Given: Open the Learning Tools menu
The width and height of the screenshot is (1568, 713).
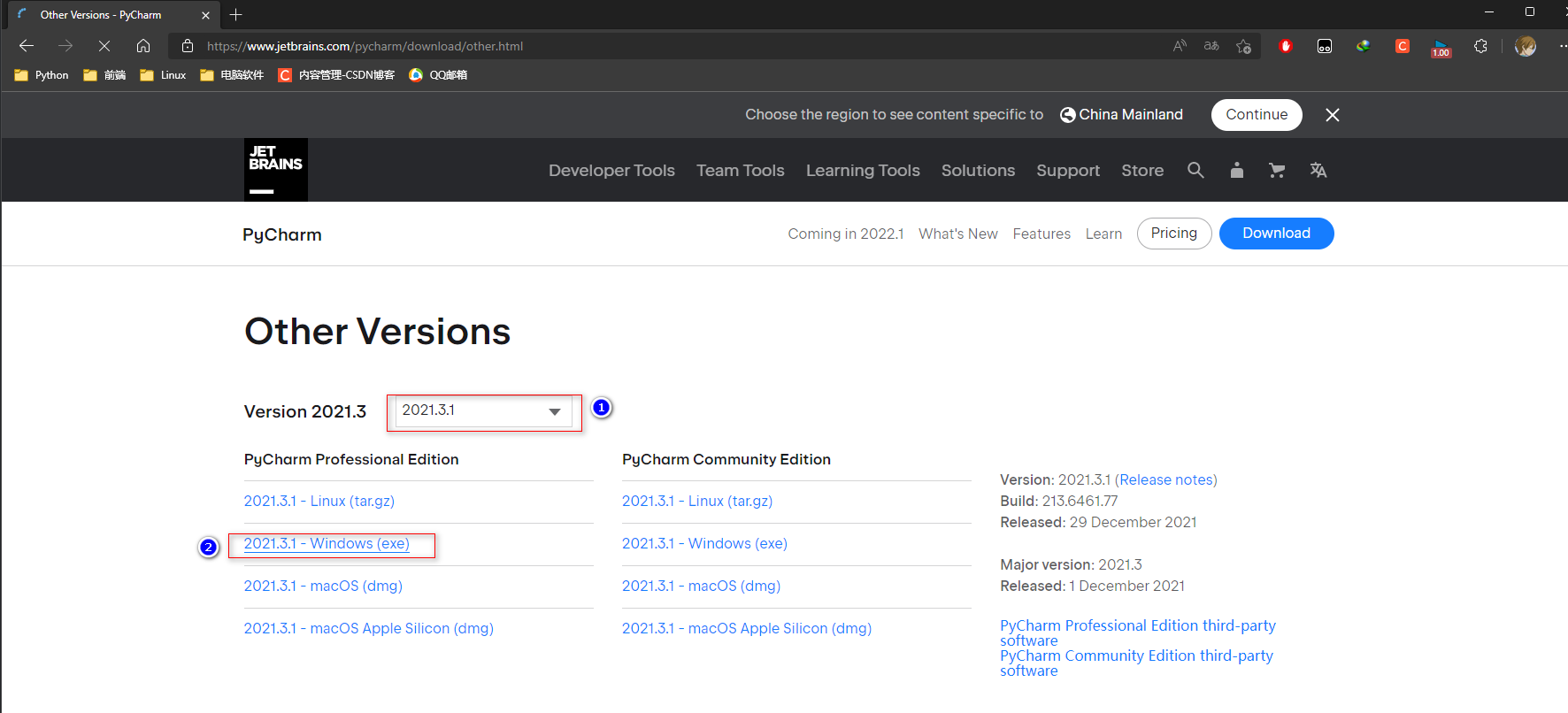Looking at the screenshot, I should point(863,171).
